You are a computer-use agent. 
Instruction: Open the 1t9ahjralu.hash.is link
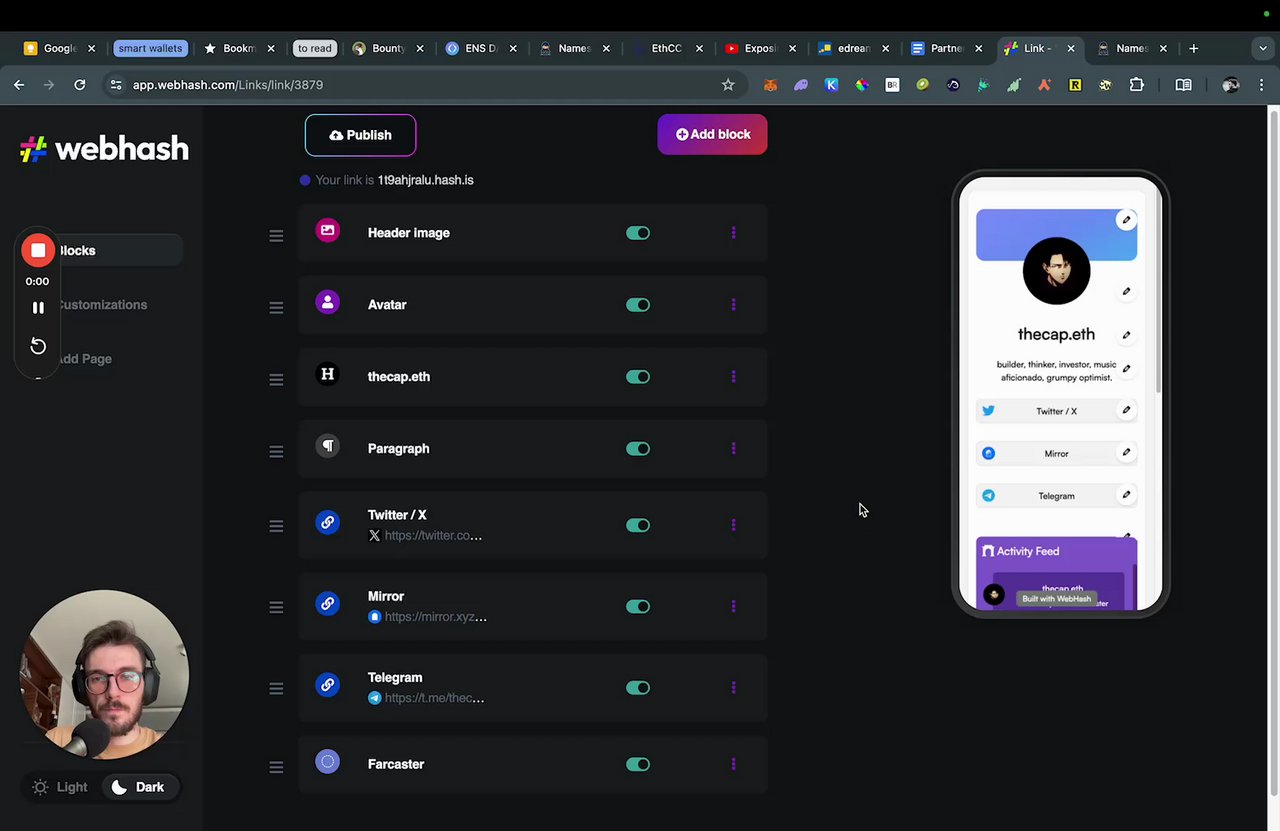pos(425,180)
